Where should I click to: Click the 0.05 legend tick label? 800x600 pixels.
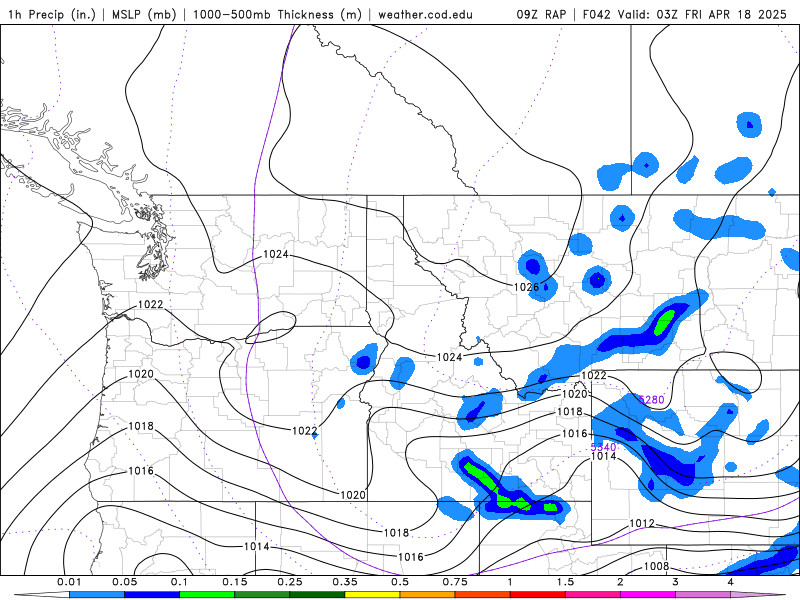[124, 582]
